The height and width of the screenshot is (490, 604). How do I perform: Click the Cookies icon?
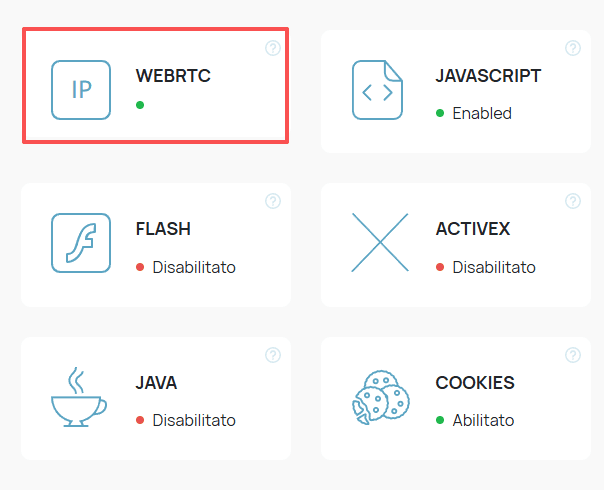377,398
